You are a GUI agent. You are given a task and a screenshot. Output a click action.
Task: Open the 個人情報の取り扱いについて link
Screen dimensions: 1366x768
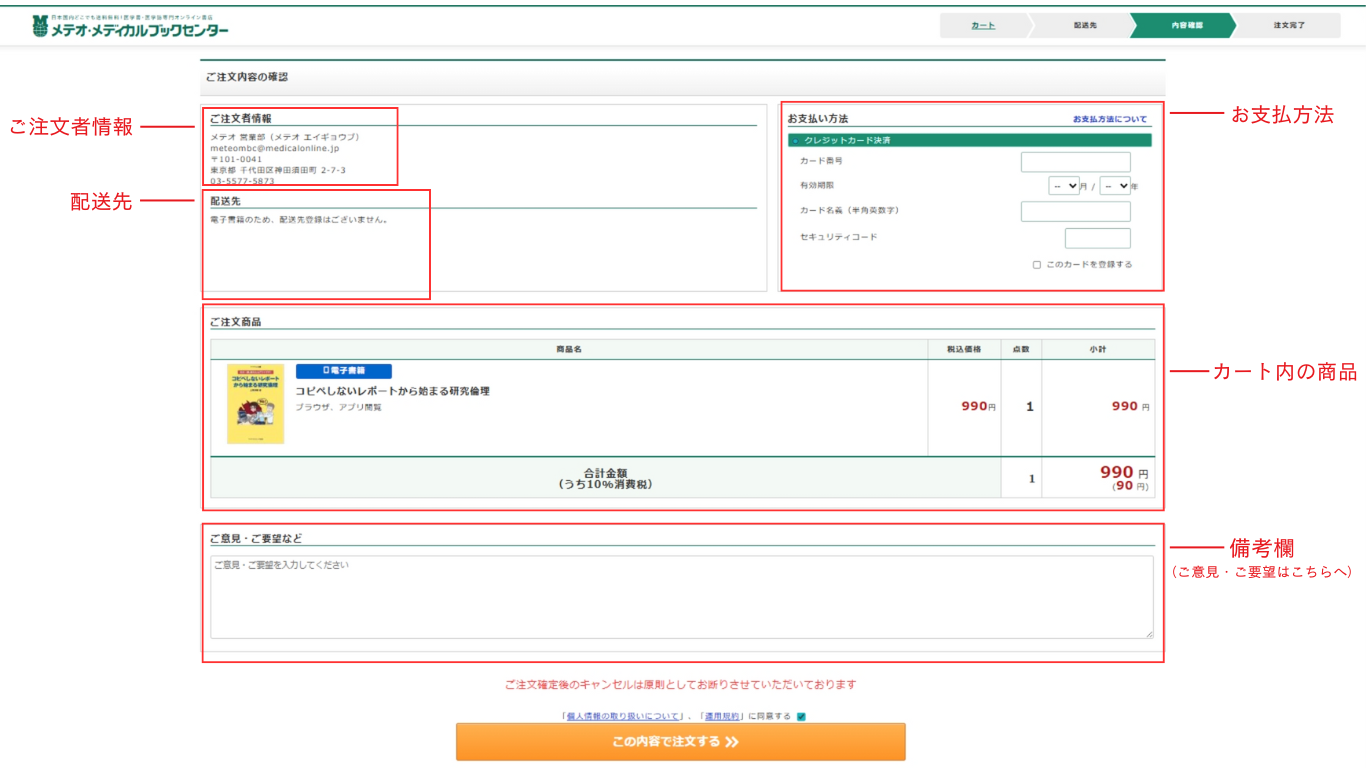click(624, 716)
